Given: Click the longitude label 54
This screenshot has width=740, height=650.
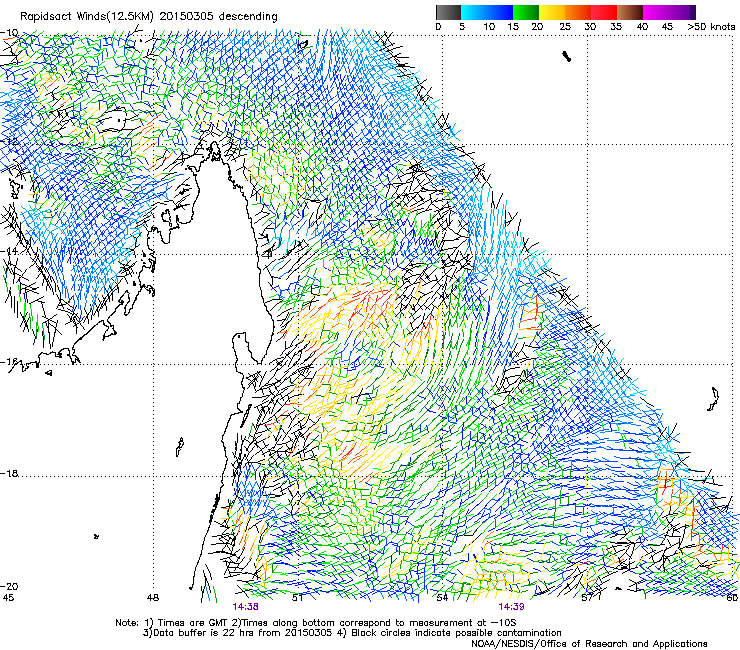Looking at the screenshot, I should tap(442, 598).
